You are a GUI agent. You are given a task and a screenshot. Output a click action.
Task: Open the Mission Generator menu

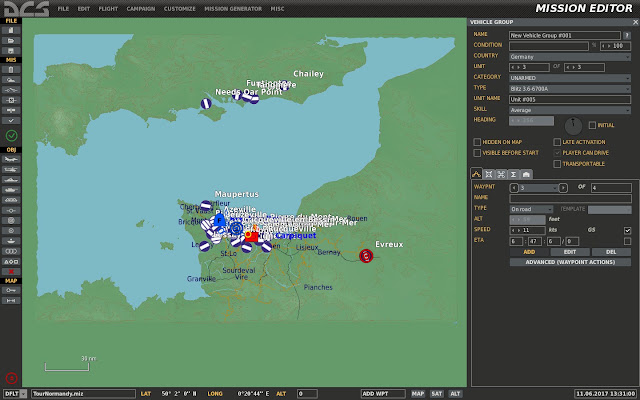tap(233, 9)
